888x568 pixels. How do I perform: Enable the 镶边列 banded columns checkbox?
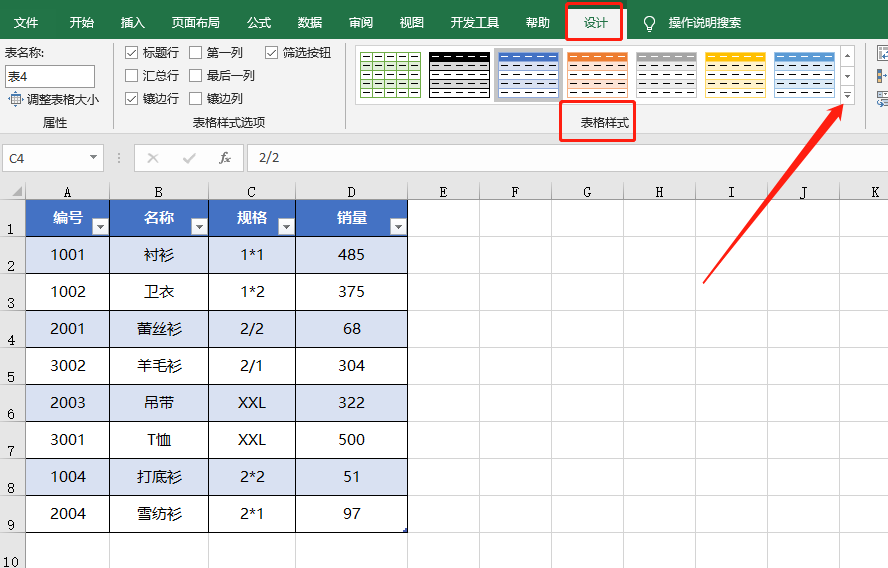coord(195,99)
